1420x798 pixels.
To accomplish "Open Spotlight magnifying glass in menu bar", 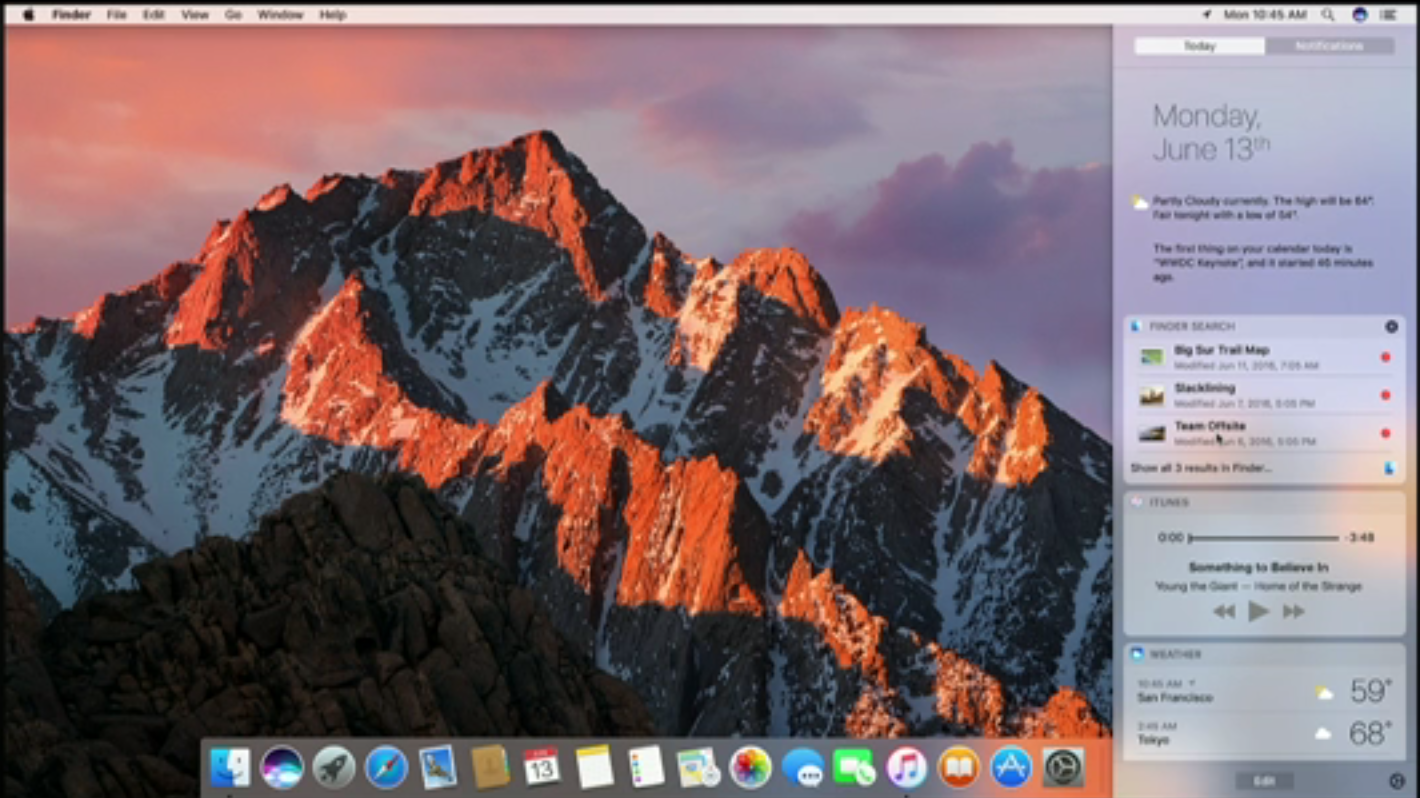I will pos(1328,15).
